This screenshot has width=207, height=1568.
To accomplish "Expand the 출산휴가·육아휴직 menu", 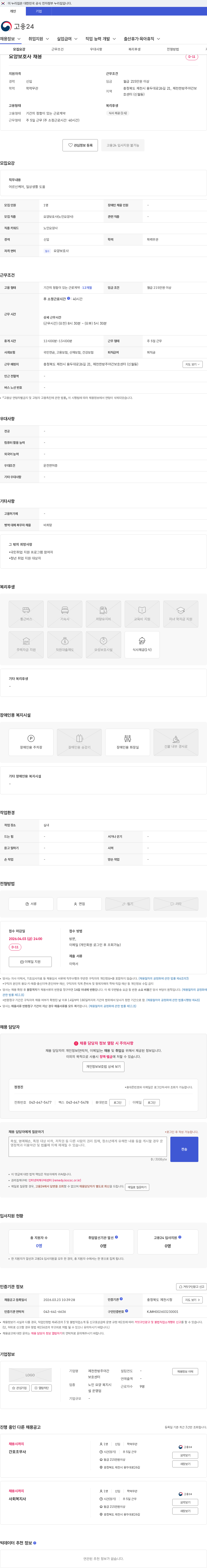I will point(142,39).
